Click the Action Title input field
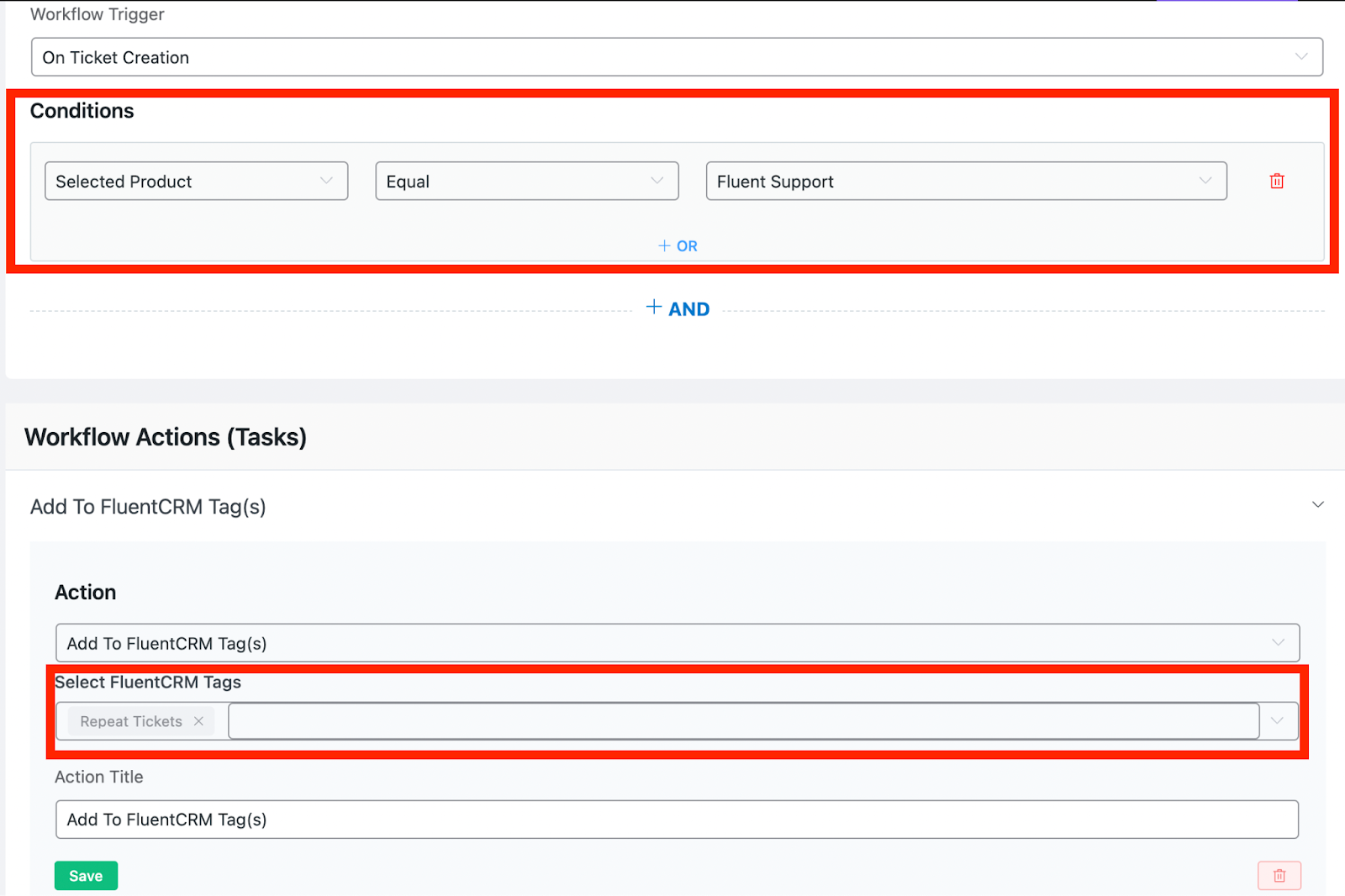Viewport: 1345px width, 896px height. point(677,820)
